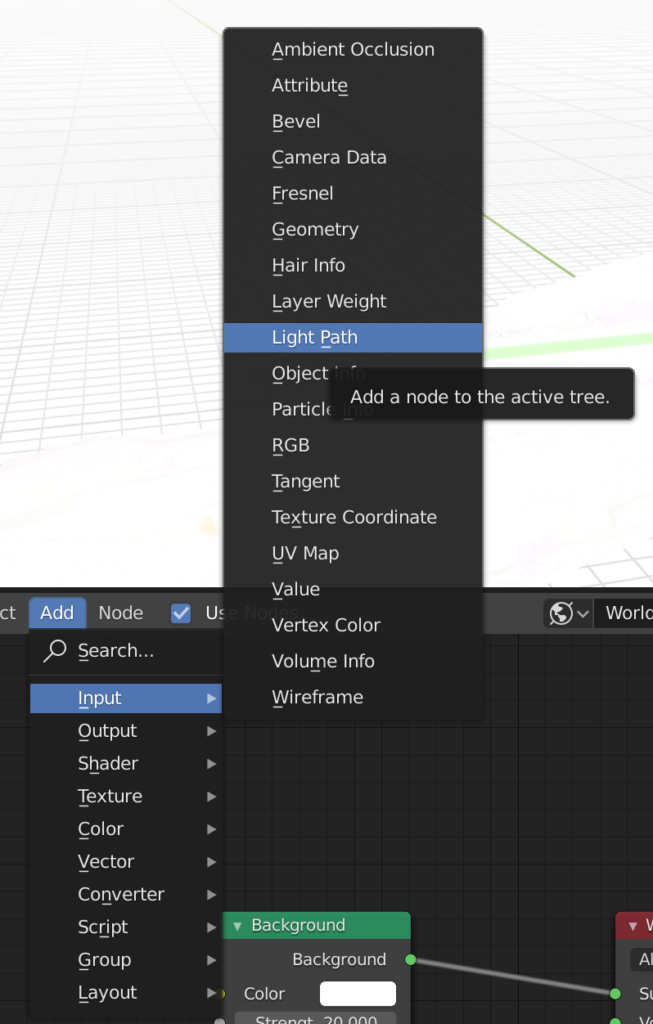Expand the Input category submenu
The height and width of the screenshot is (1024, 653).
126,698
